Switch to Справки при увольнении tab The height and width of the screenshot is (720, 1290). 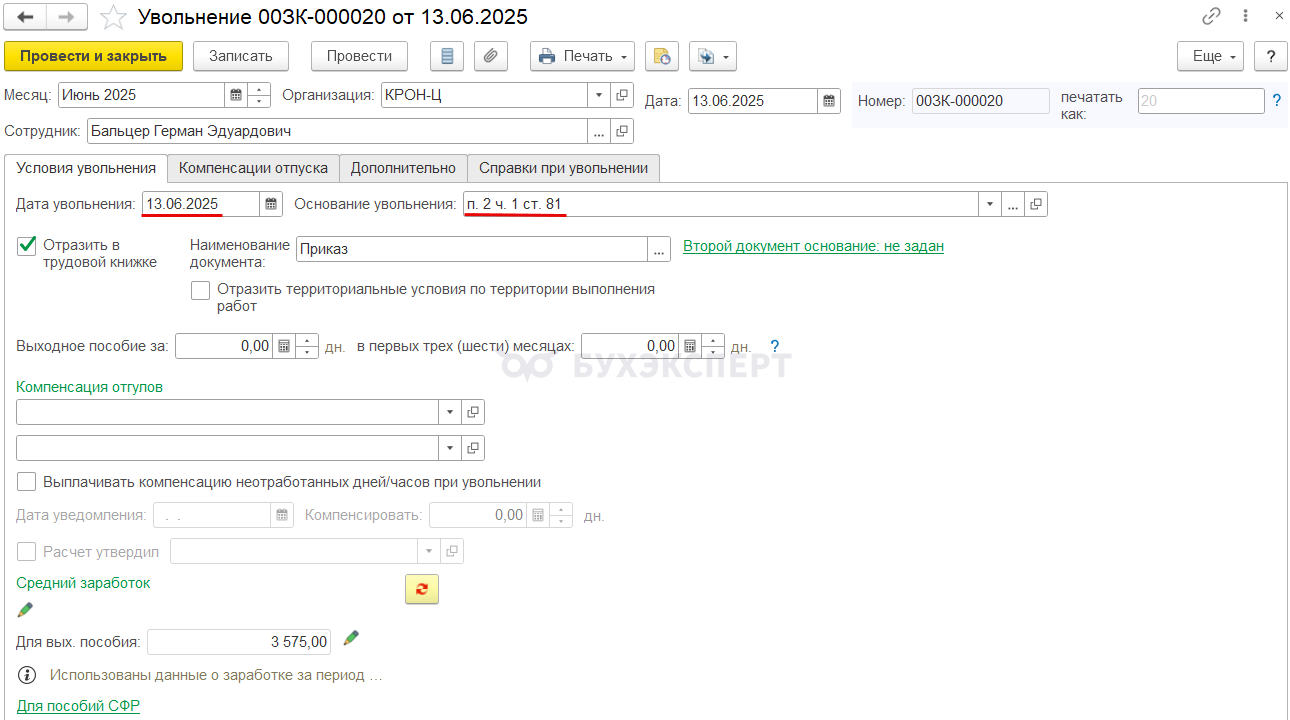pyautogui.click(x=564, y=168)
